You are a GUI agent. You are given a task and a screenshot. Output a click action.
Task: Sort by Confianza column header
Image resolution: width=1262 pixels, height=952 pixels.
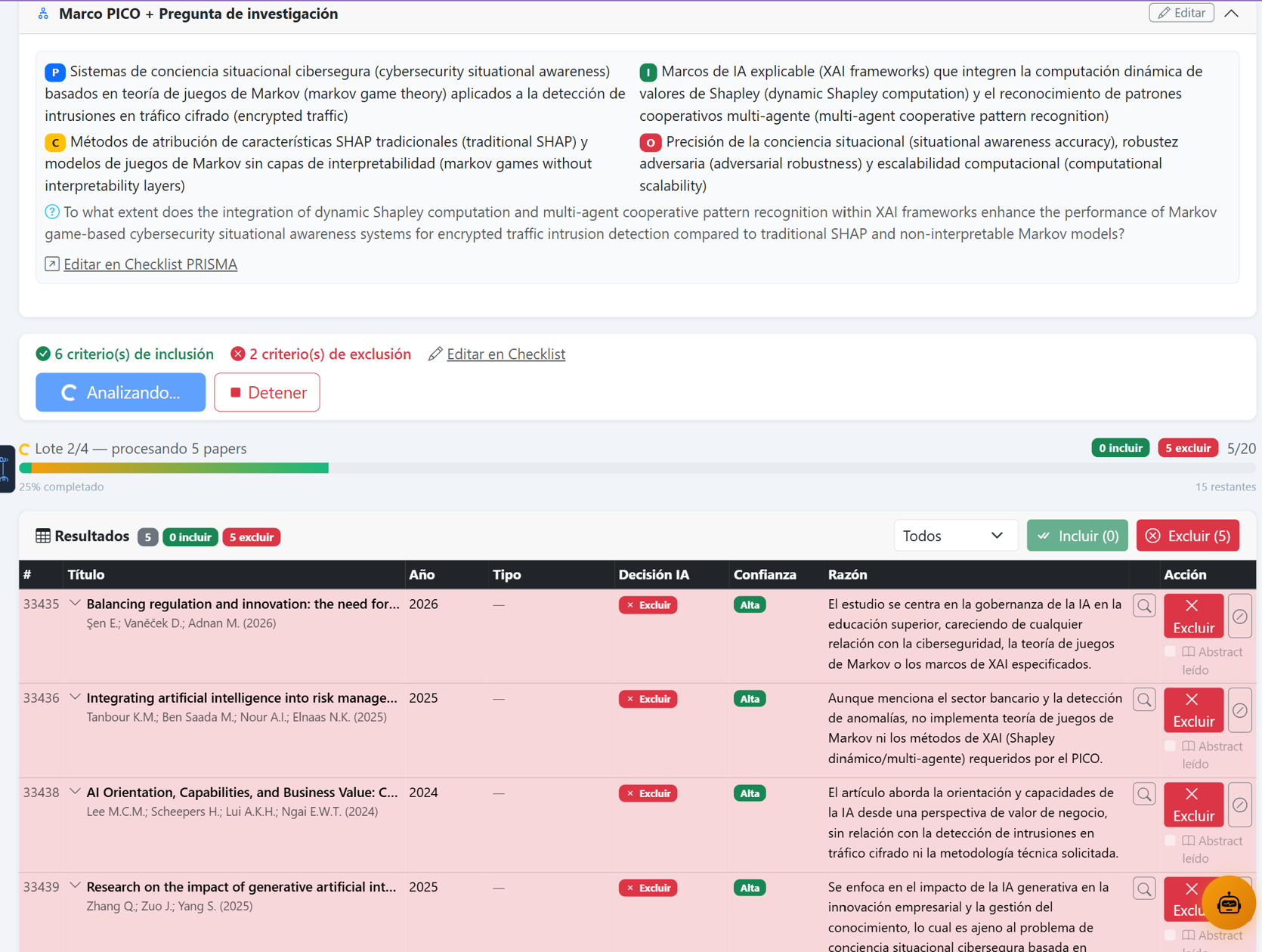(x=765, y=574)
